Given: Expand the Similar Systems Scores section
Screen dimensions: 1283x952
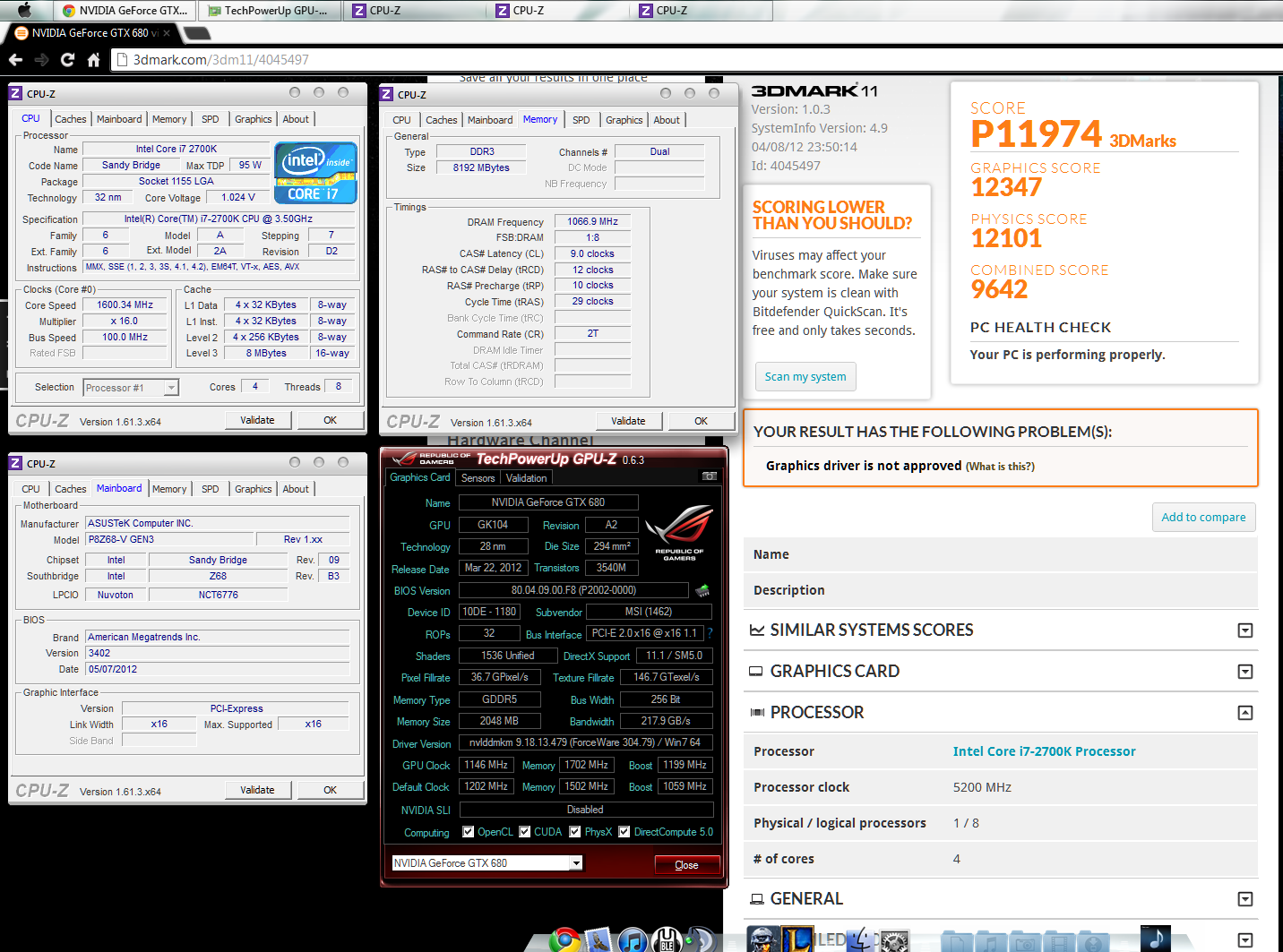Looking at the screenshot, I should click(1244, 630).
